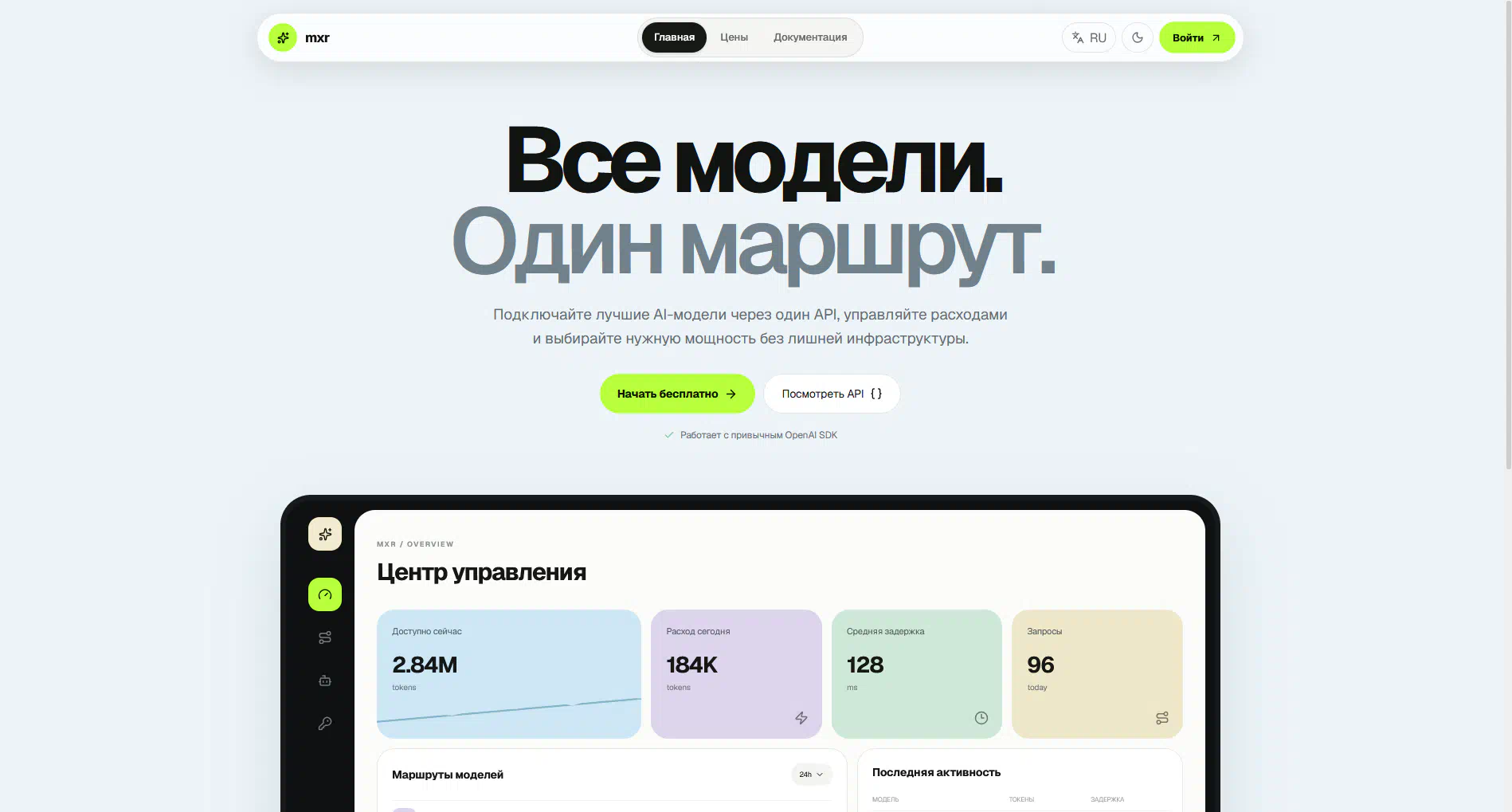The width and height of the screenshot is (1512, 812).
Task: Click the dashboard gauge icon in sidebar
Action: [325, 594]
